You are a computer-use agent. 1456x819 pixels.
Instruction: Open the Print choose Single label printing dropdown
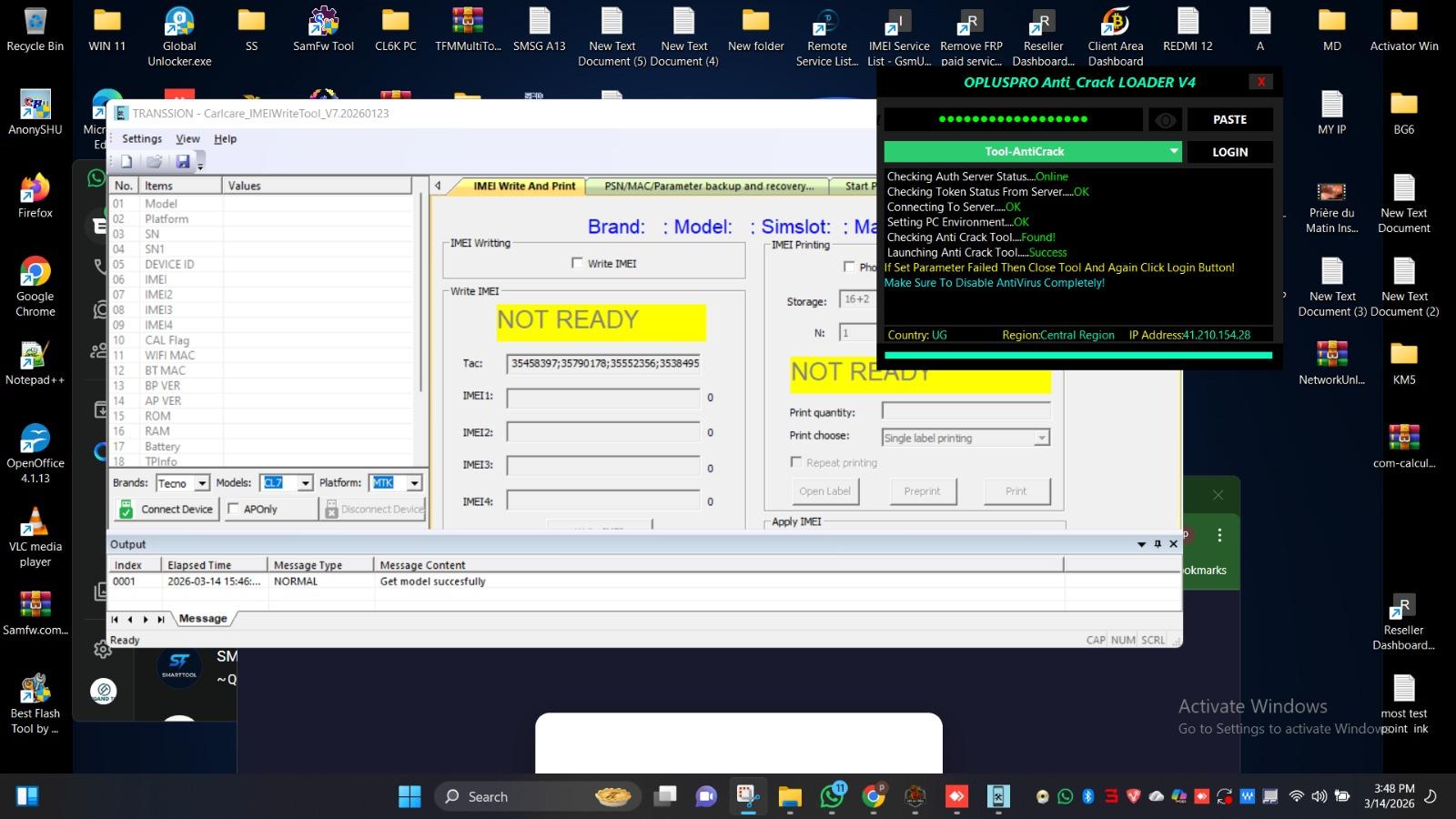coord(1042,438)
